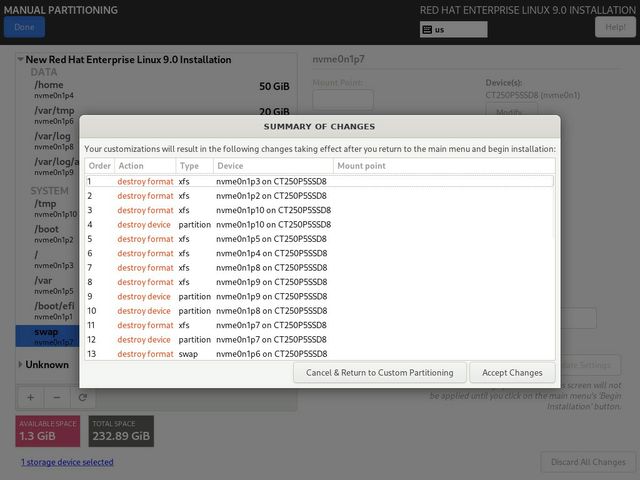Select row 3 destroy format nvme0n1p10
640x480 pixels.
tap(319, 210)
